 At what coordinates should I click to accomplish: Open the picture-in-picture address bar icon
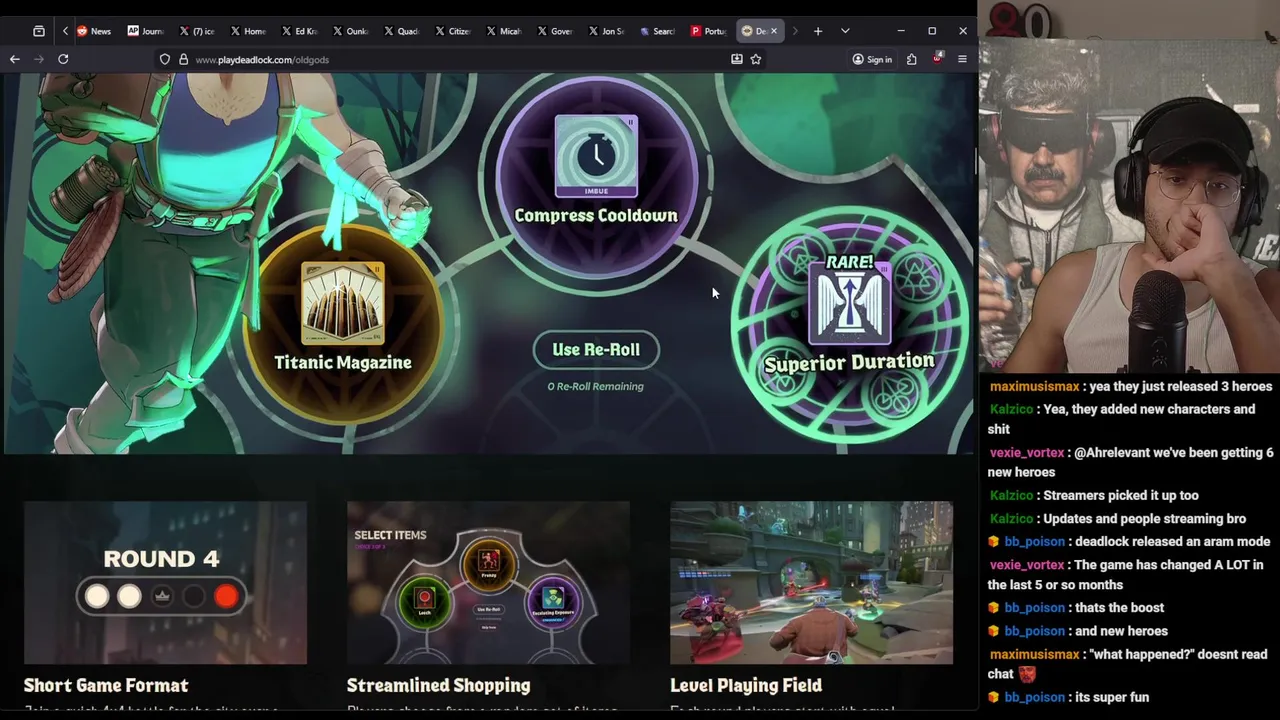point(737,59)
